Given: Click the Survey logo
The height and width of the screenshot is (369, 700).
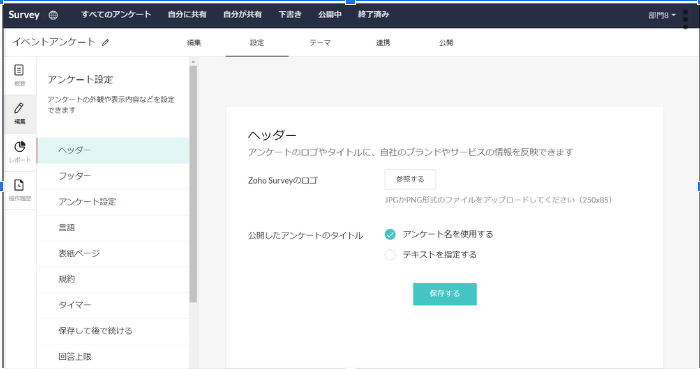Looking at the screenshot, I should [24, 15].
